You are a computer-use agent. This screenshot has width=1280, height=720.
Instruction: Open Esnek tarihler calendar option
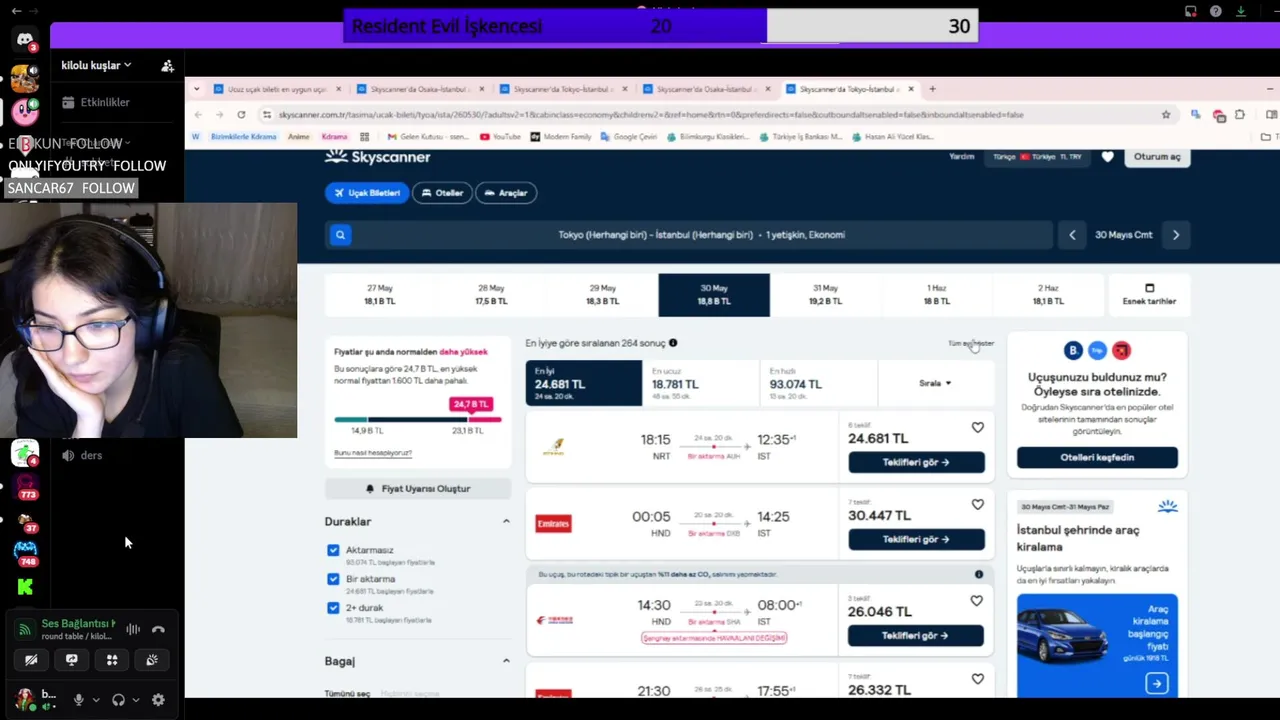point(1149,295)
